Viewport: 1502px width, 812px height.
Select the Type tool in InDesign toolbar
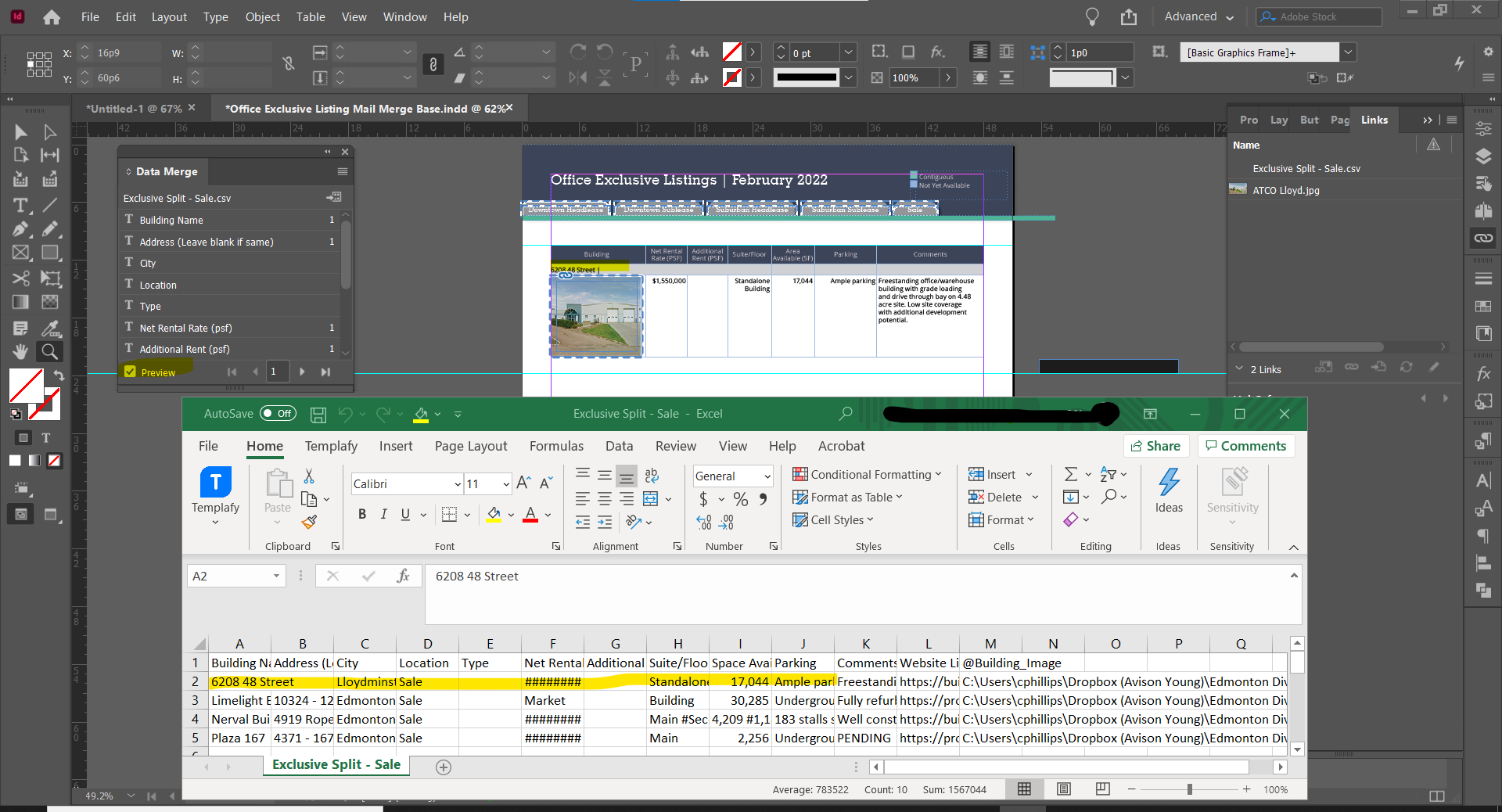click(x=20, y=206)
